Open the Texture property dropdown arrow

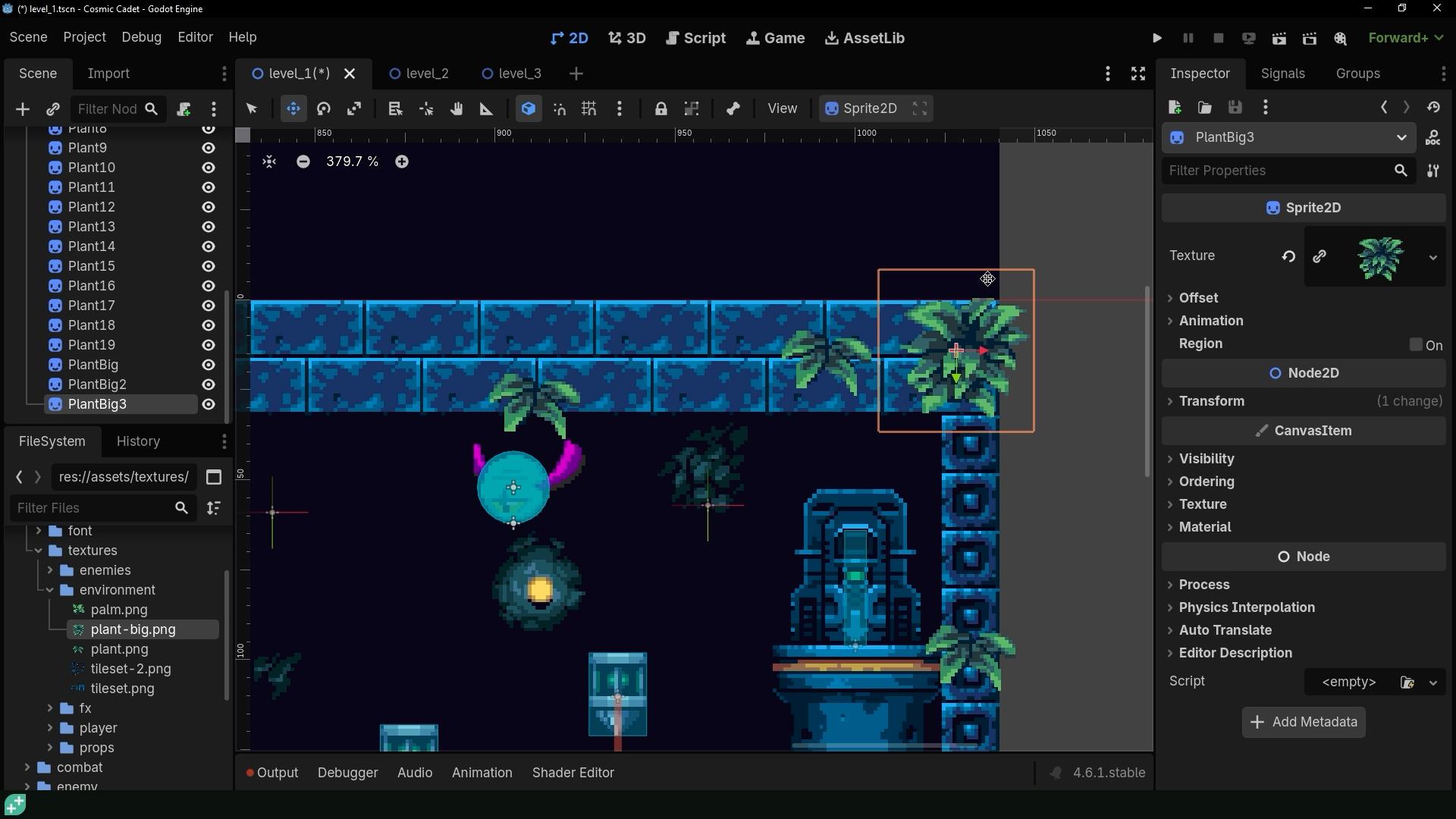tap(1432, 258)
